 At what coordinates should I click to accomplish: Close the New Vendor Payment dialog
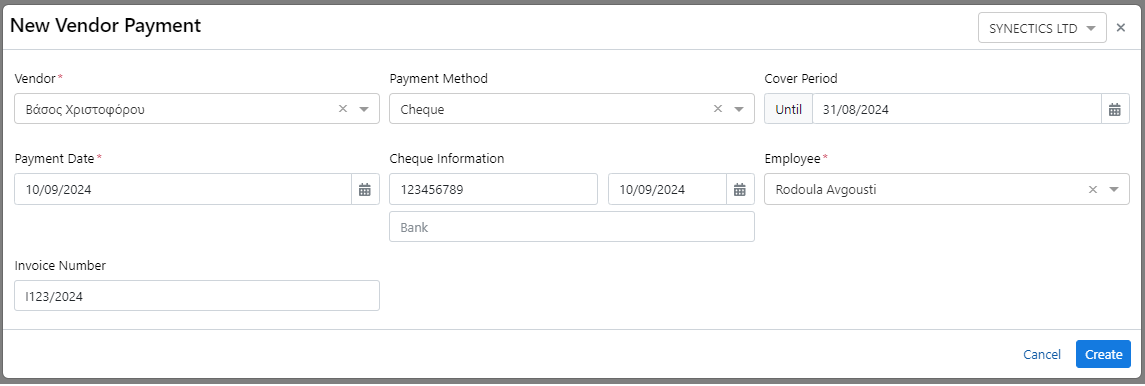point(1121,28)
